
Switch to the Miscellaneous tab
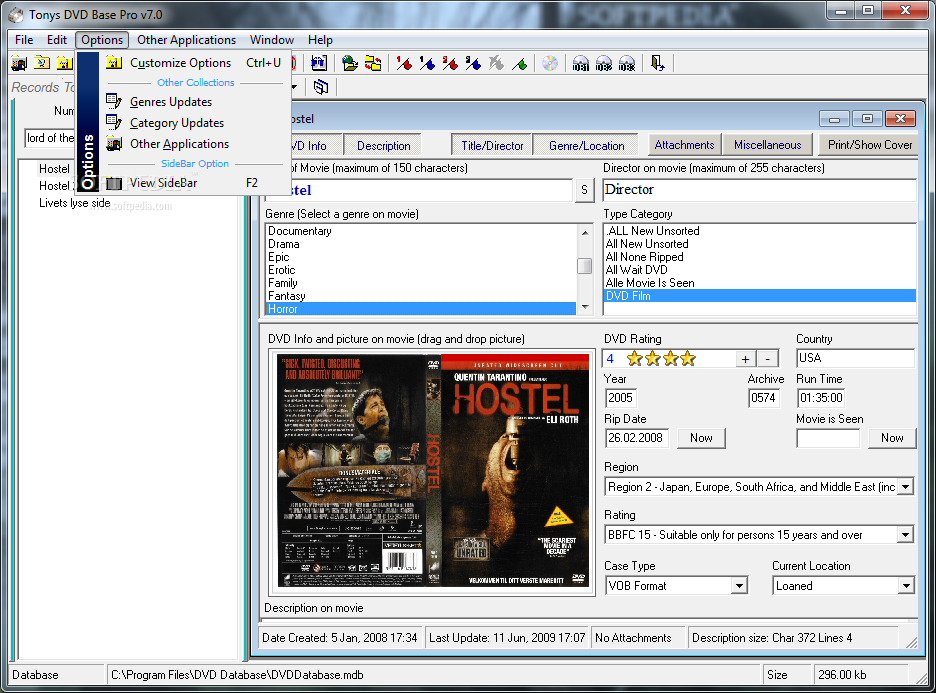[767, 144]
